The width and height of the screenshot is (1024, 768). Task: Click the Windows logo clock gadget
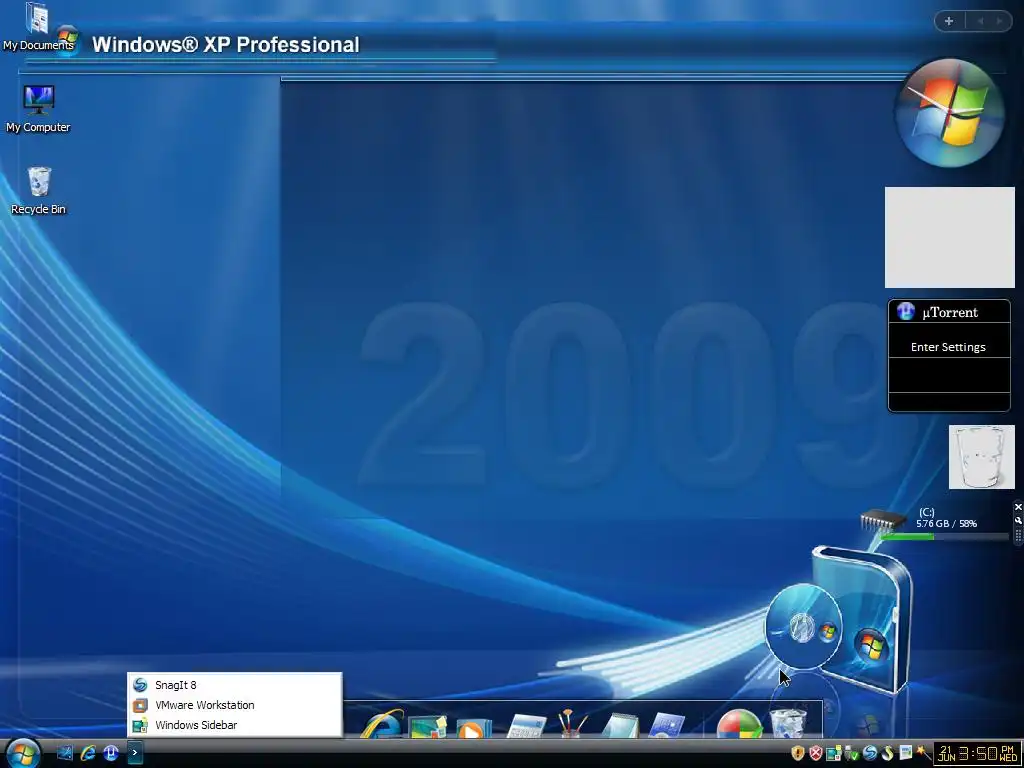click(x=950, y=112)
